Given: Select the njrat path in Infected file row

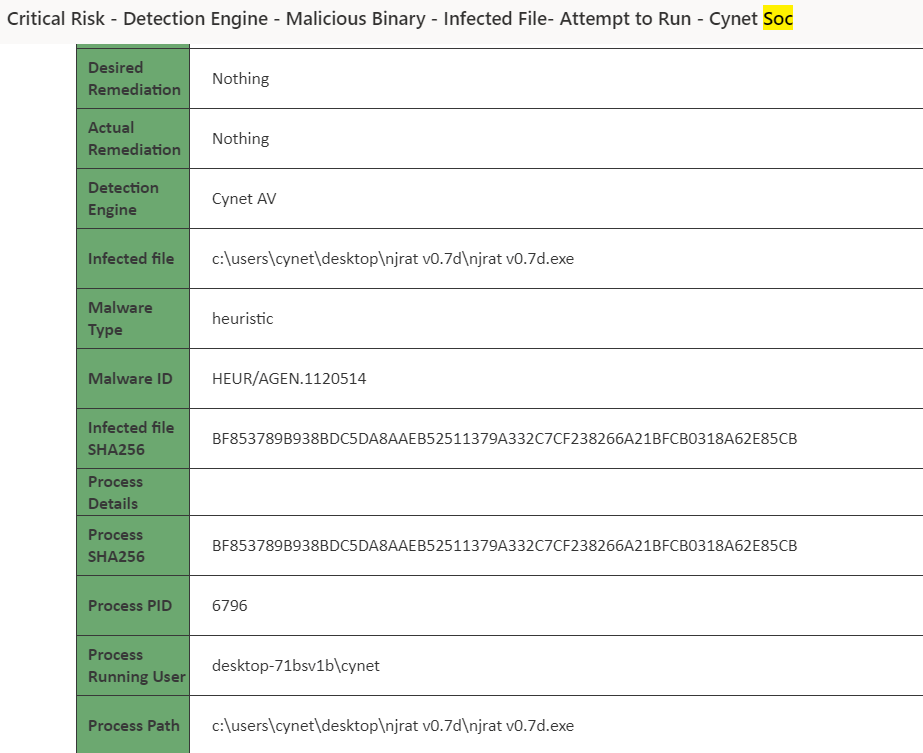Looking at the screenshot, I should tap(393, 258).
